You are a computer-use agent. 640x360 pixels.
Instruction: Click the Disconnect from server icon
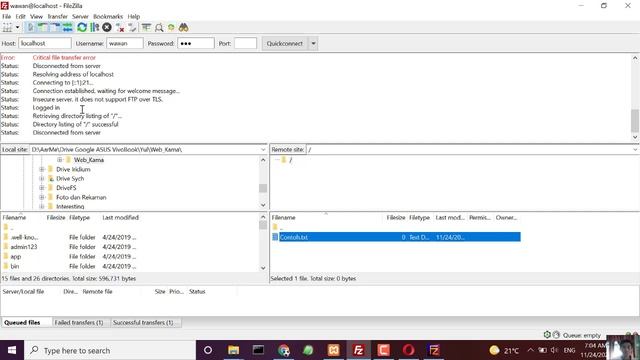[120, 27]
